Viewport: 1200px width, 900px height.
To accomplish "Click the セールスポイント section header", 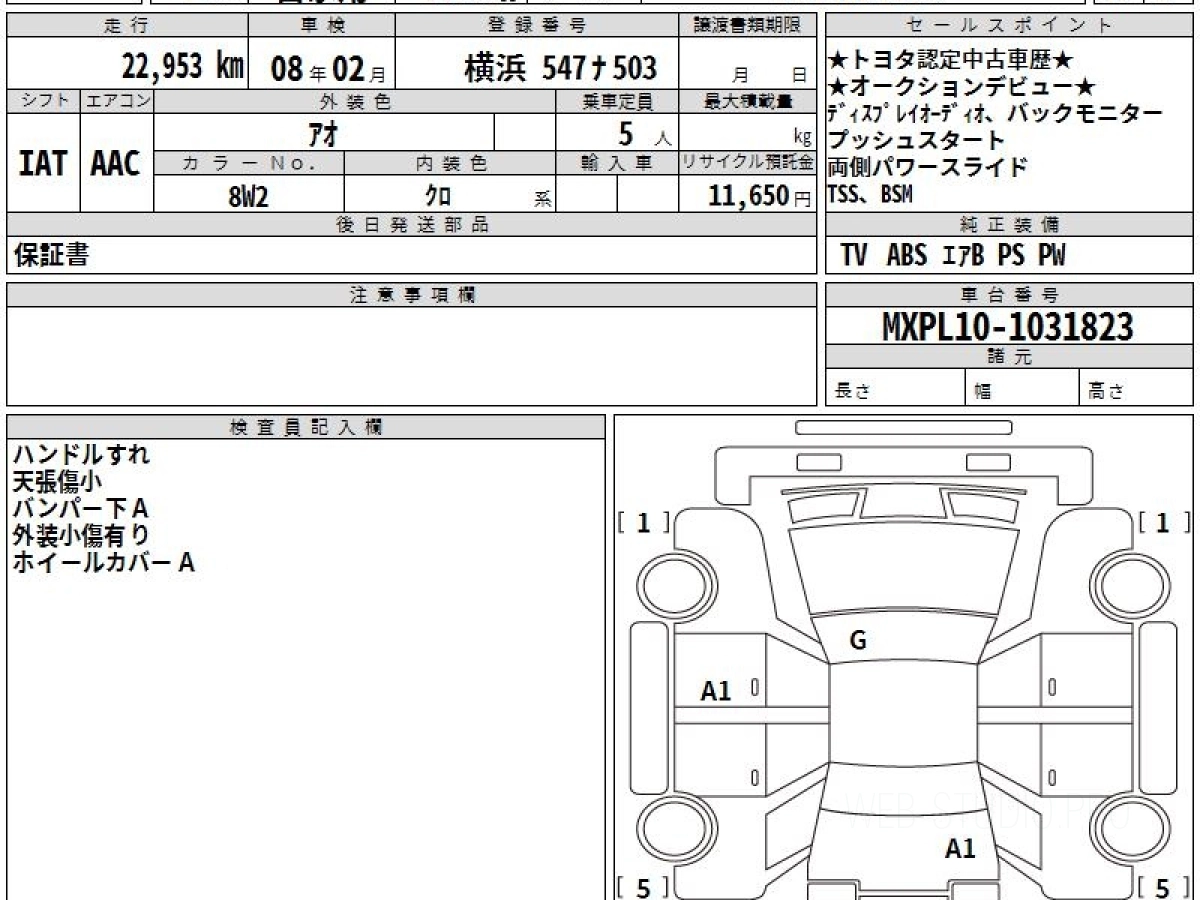I will pos(1008,26).
